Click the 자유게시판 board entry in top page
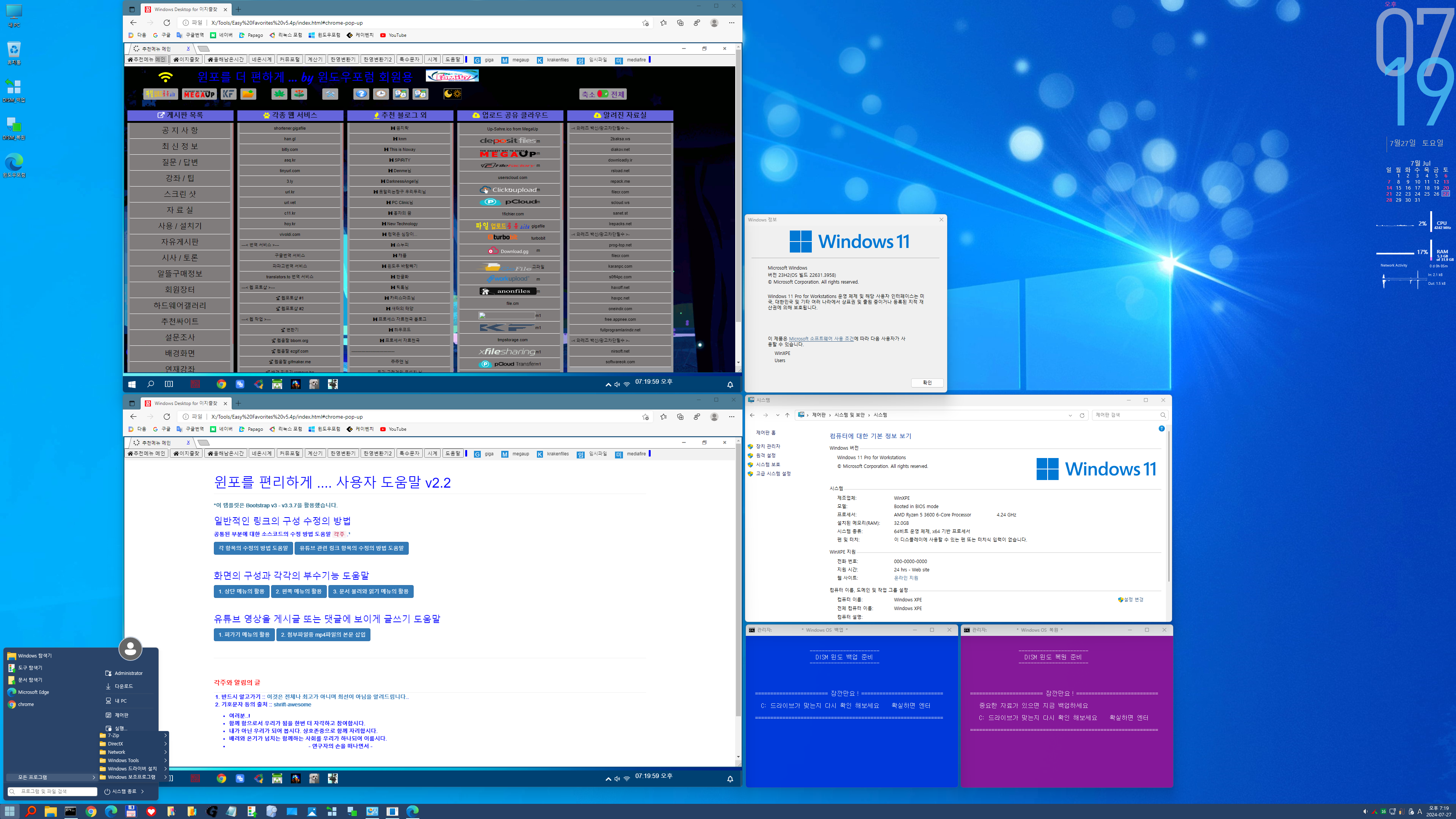 180,242
